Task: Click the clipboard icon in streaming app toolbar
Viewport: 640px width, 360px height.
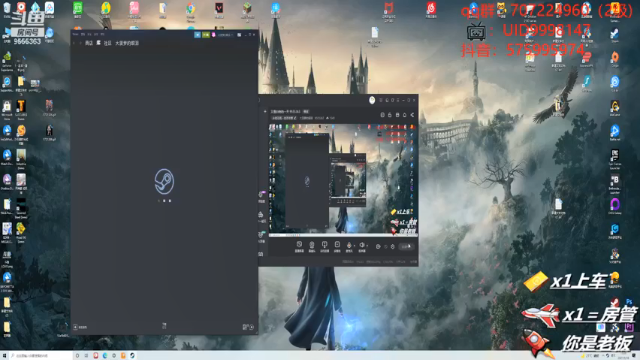Action: pyautogui.click(x=382, y=115)
